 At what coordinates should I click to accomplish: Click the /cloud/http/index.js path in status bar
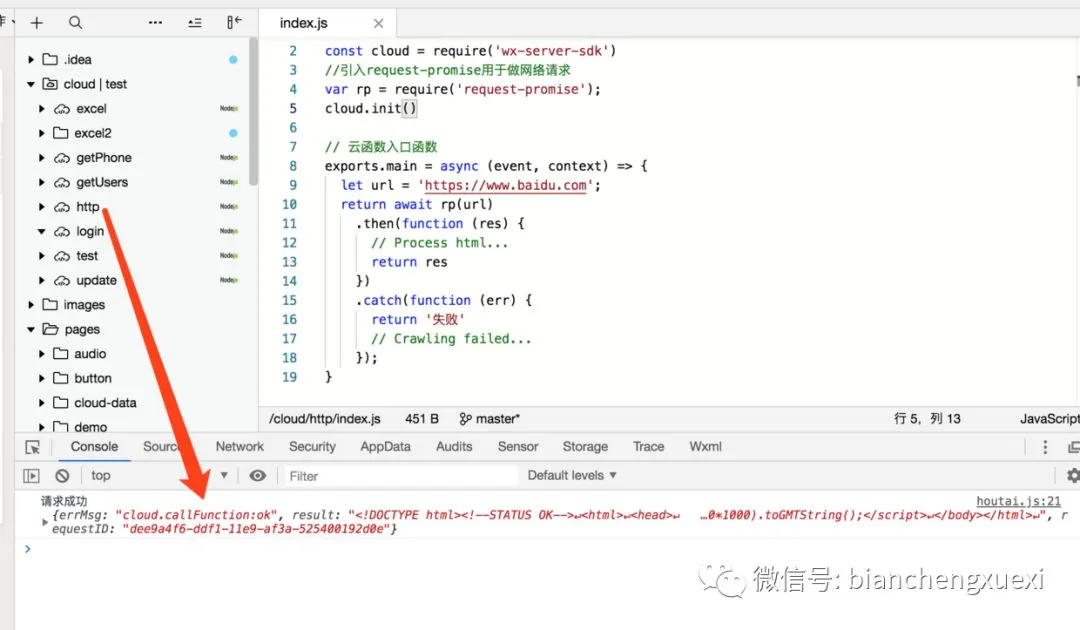(324, 419)
